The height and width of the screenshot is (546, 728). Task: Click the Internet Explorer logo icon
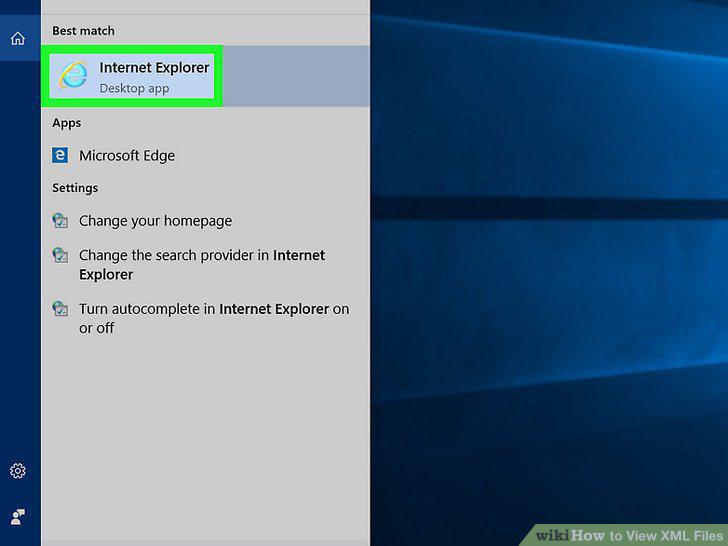pos(73,75)
